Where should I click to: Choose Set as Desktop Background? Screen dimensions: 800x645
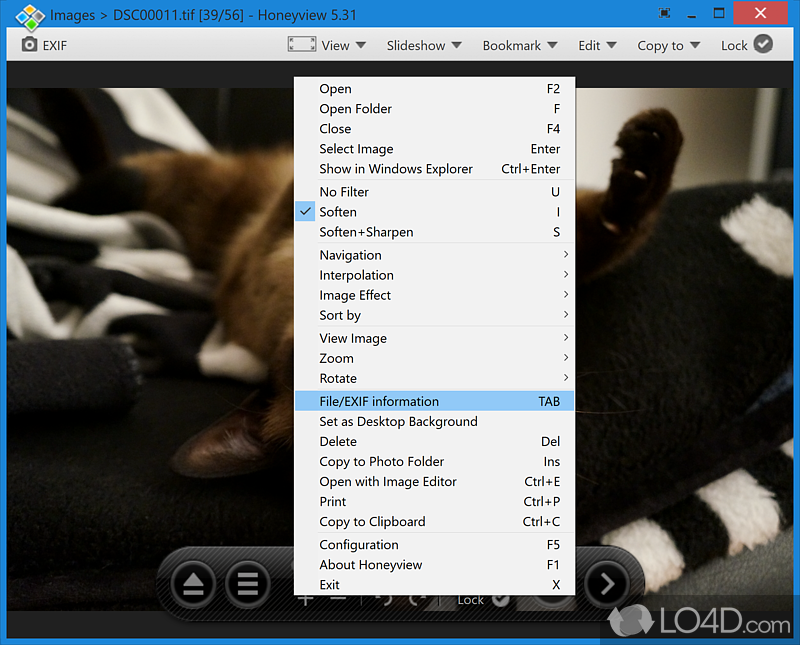pyautogui.click(x=398, y=421)
